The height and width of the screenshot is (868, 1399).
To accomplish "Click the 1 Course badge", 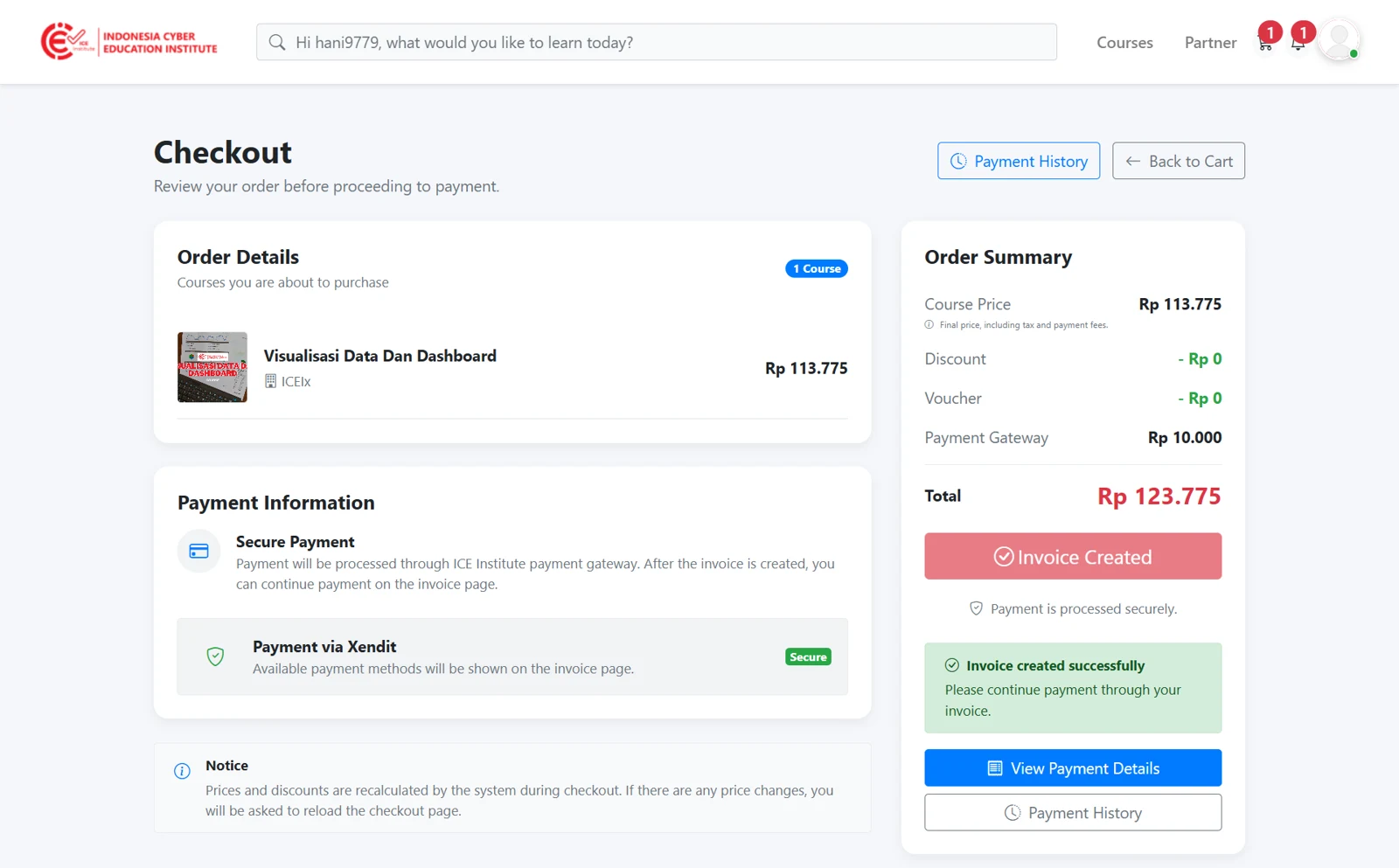I will point(816,268).
